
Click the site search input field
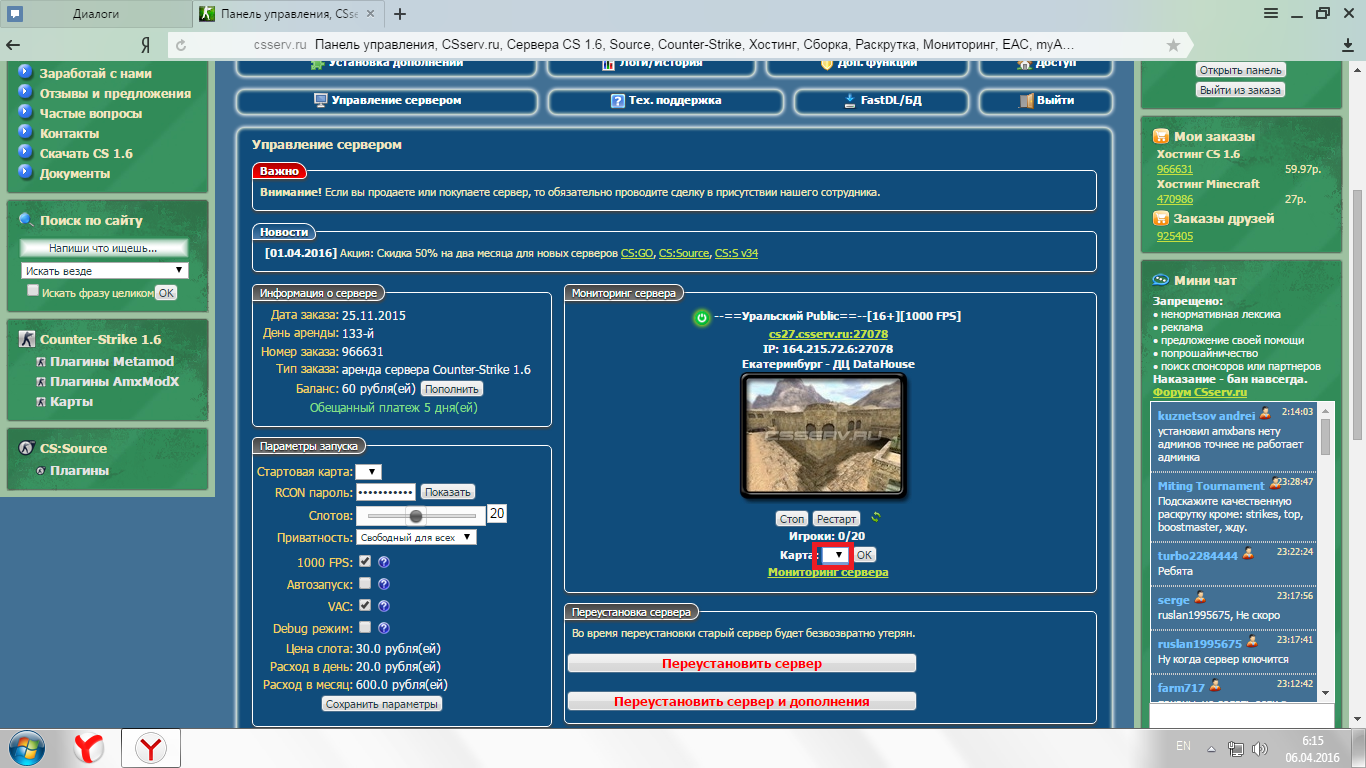[x=104, y=247]
